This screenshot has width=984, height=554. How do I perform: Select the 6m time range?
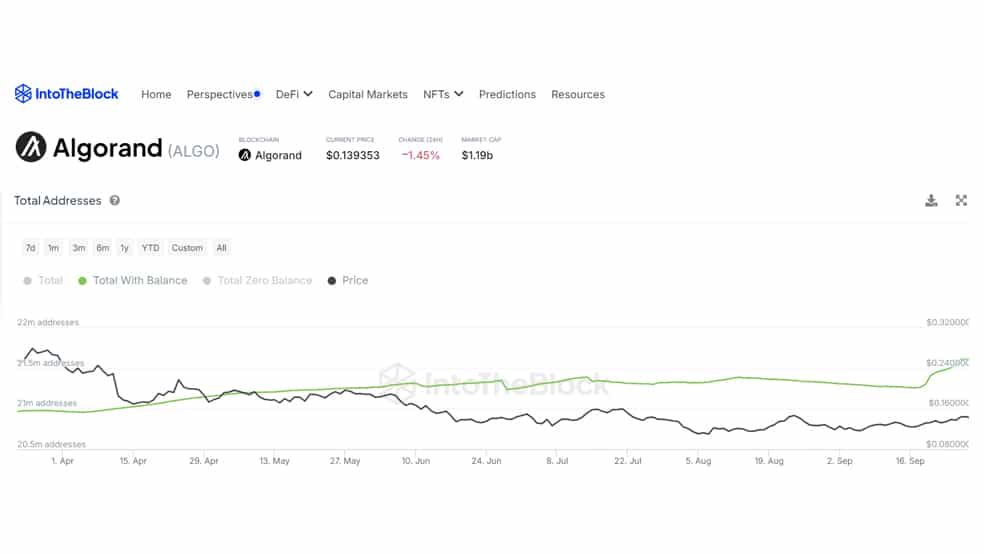click(103, 248)
